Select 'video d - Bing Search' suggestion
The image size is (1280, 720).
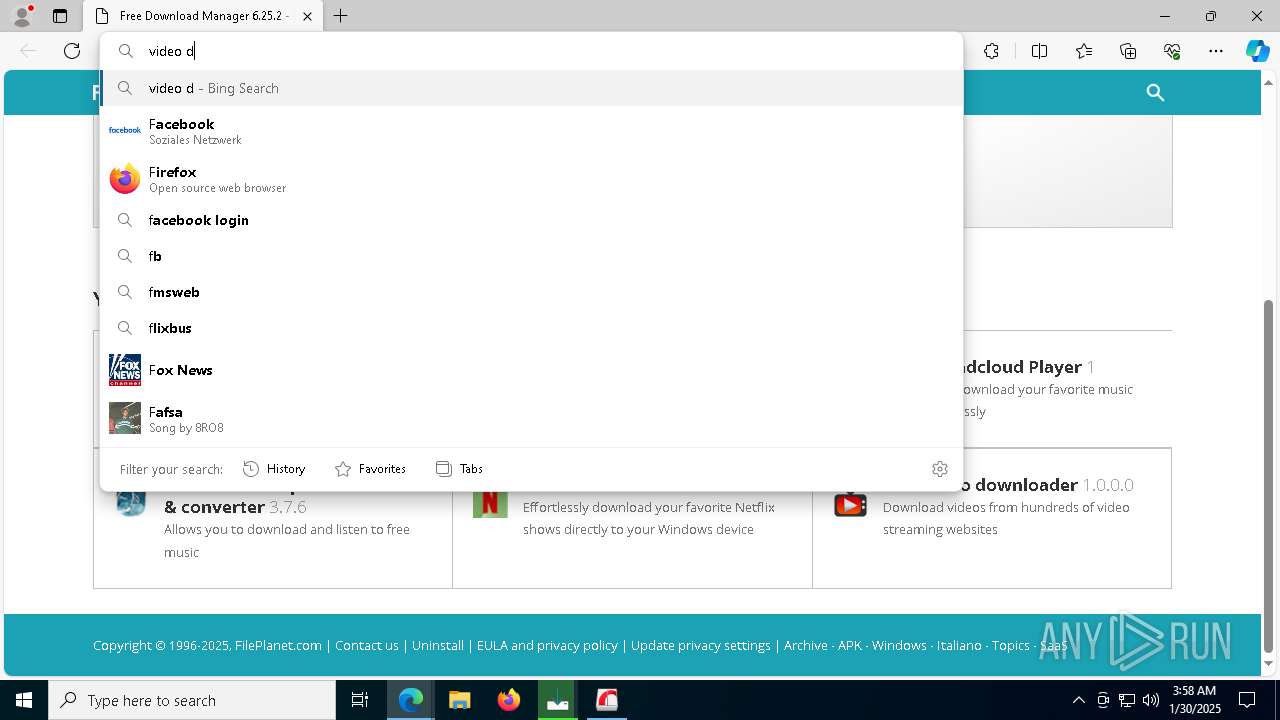[531, 88]
